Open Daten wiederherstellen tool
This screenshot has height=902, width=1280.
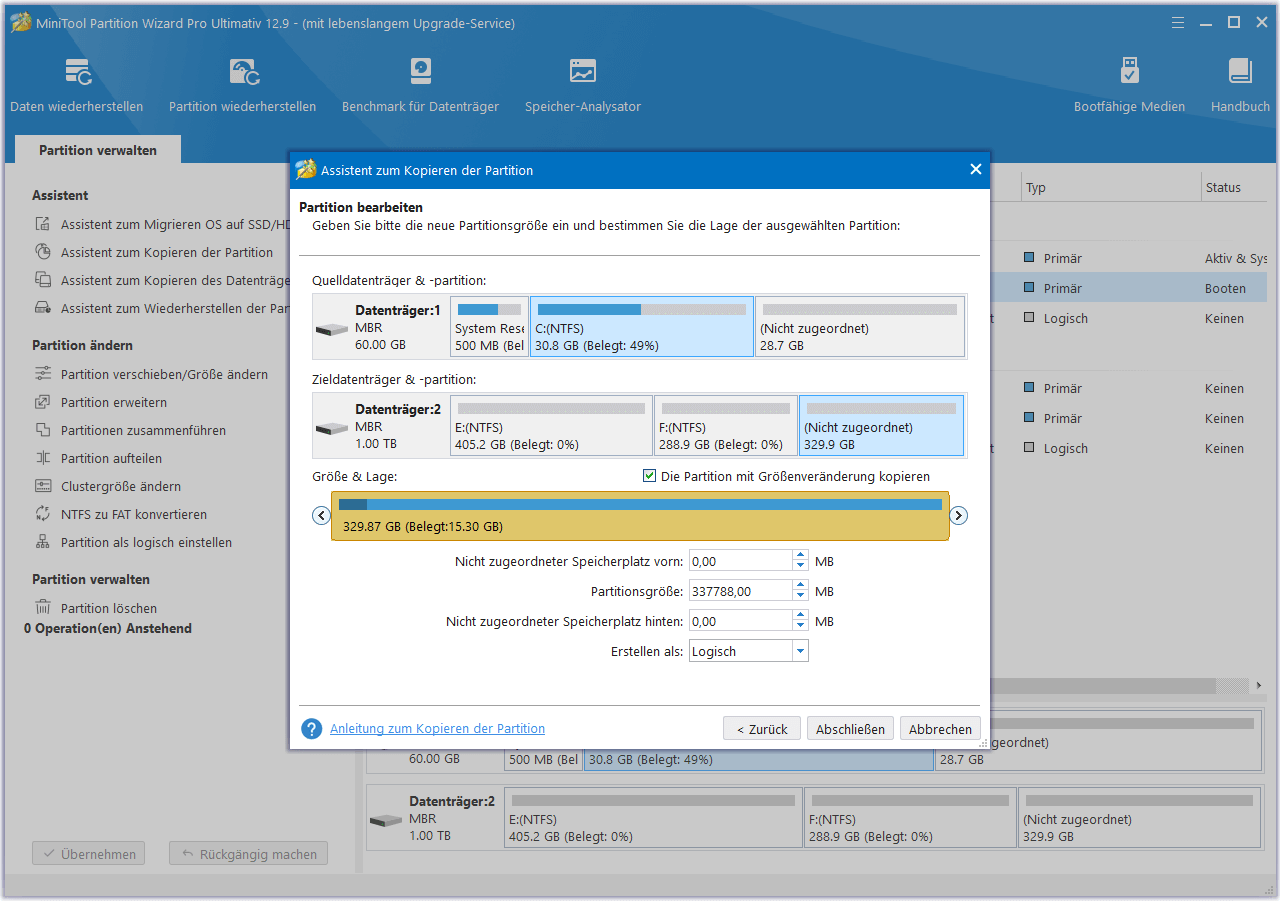click(x=77, y=85)
